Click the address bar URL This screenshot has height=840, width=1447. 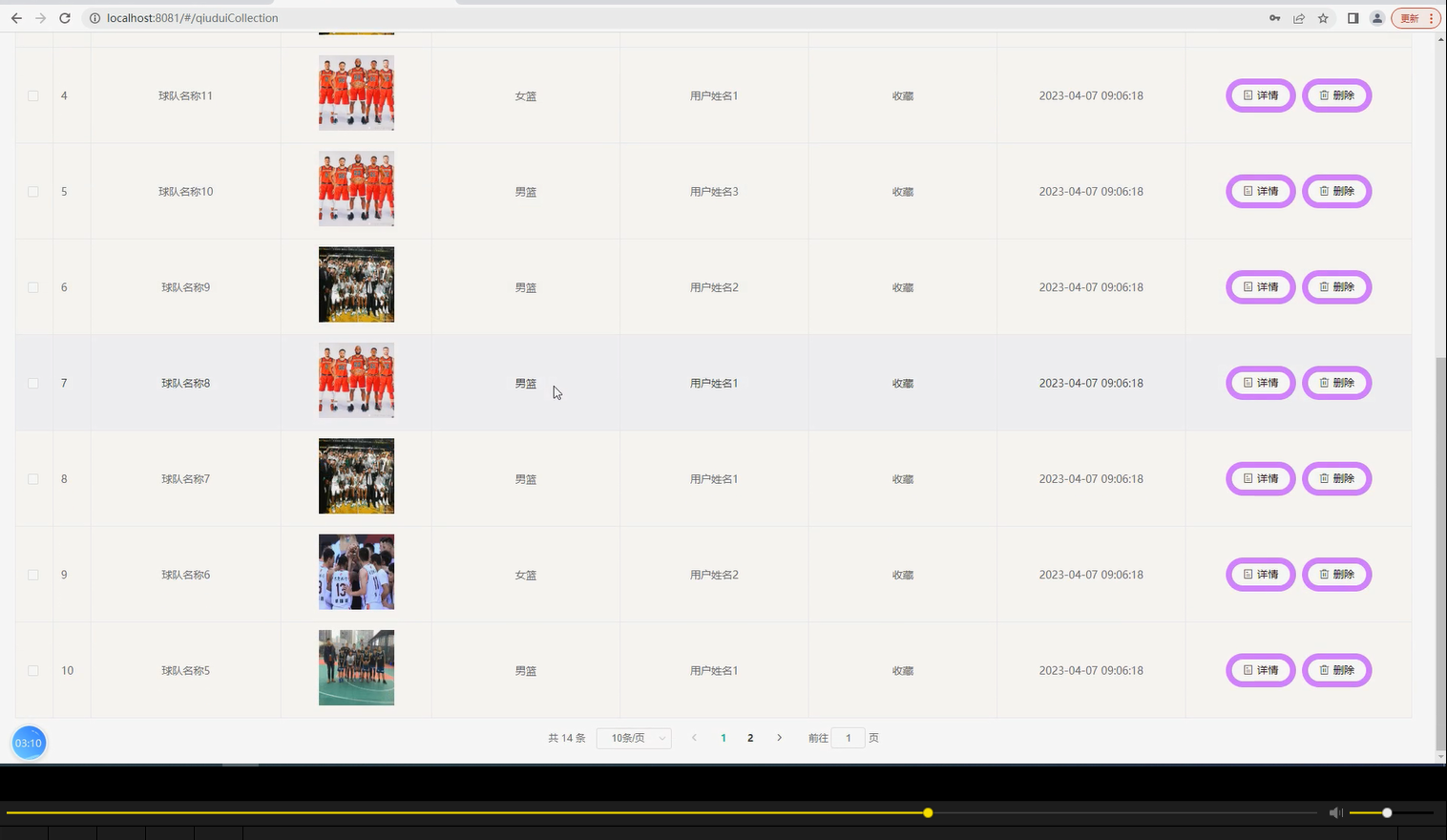click(x=193, y=18)
